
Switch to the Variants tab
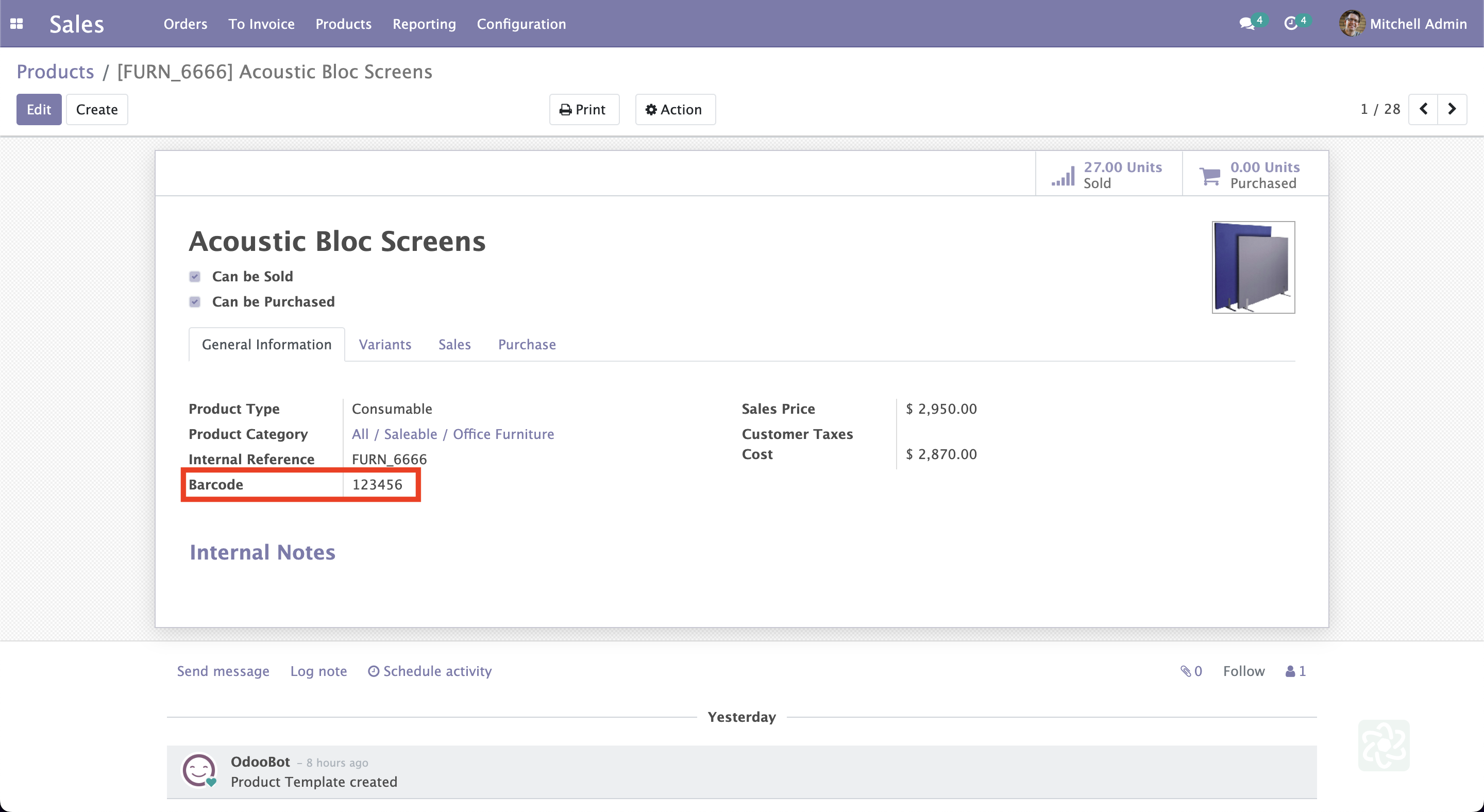(x=385, y=344)
